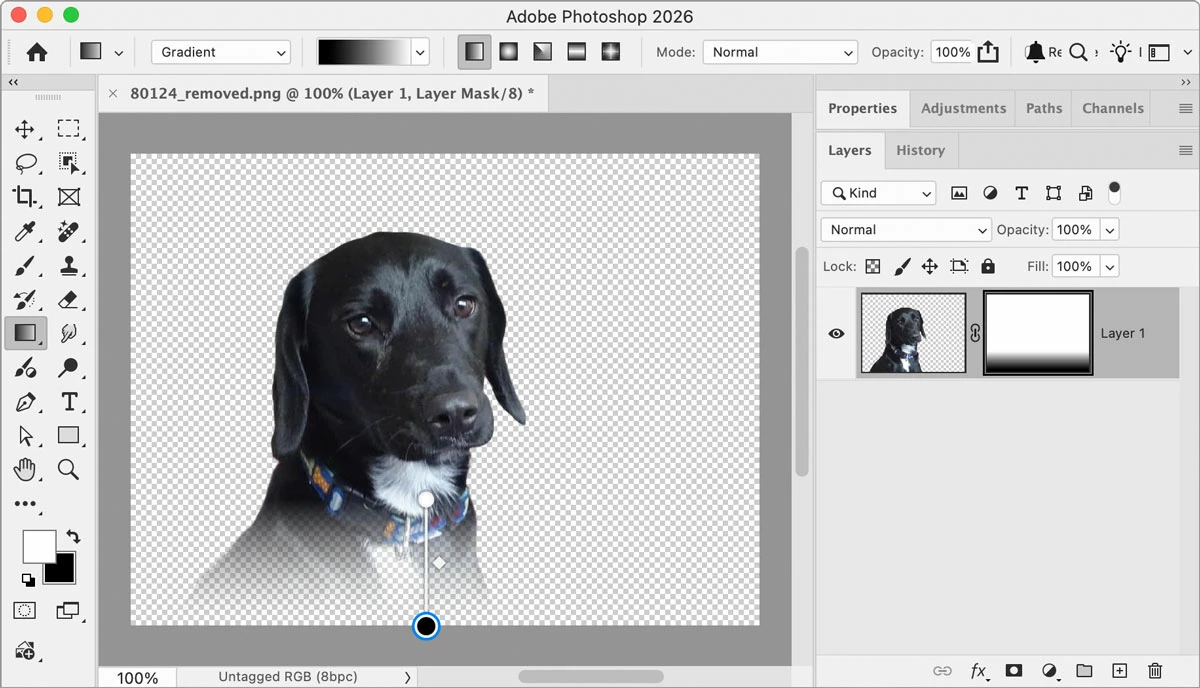Screen dimensions: 1200x688
Task: Select the Pen tool
Action: coord(25,402)
